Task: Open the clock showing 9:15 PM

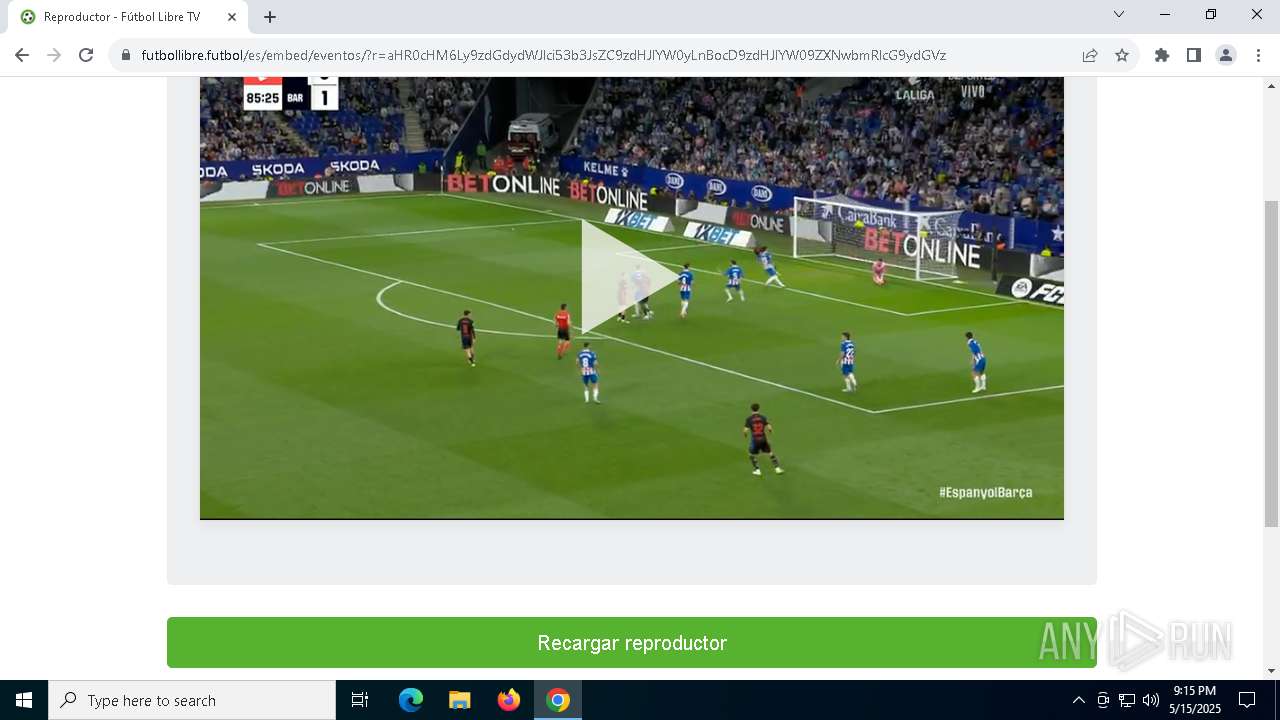Action: 1195,700
